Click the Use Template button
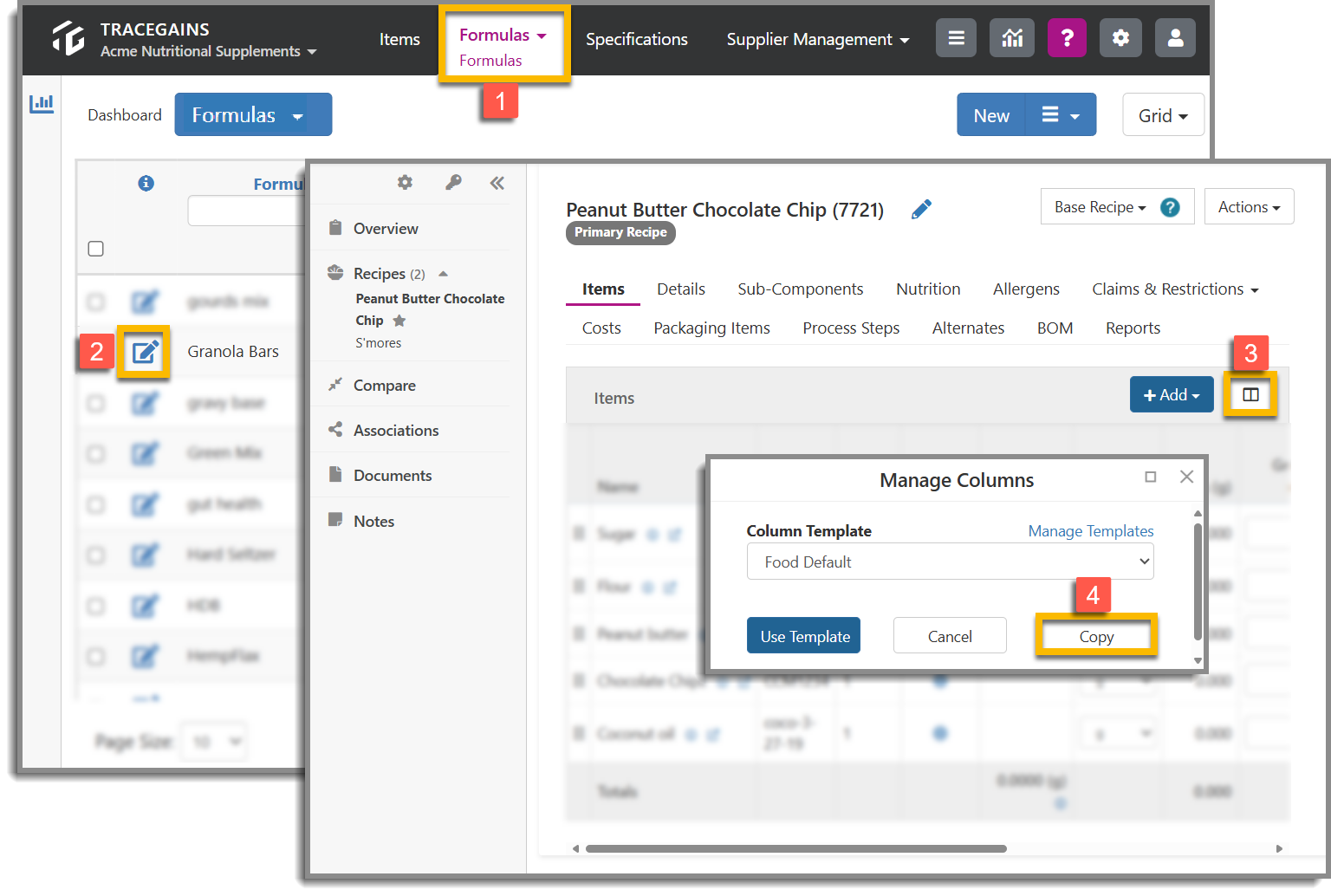Screen dimensions: 1331x896 click(x=803, y=635)
